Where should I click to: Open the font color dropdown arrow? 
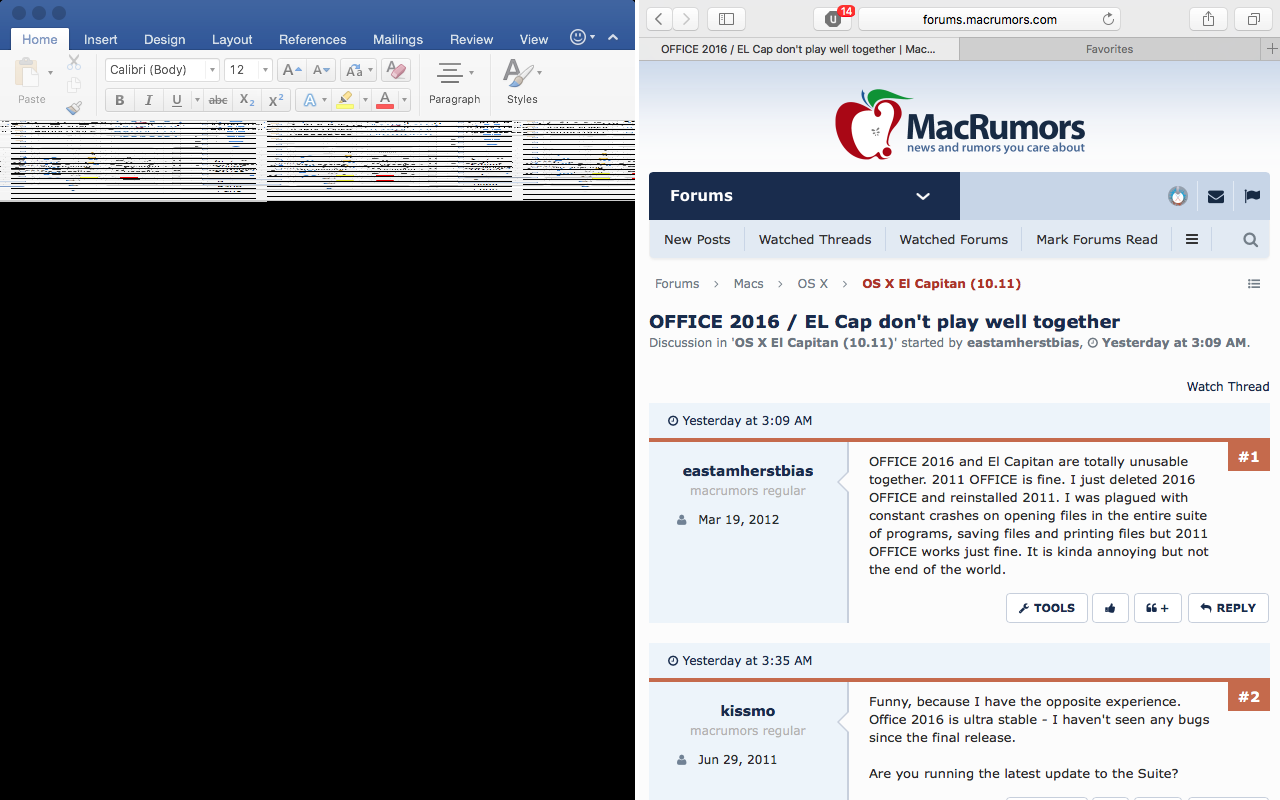click(x=404, y=100)
